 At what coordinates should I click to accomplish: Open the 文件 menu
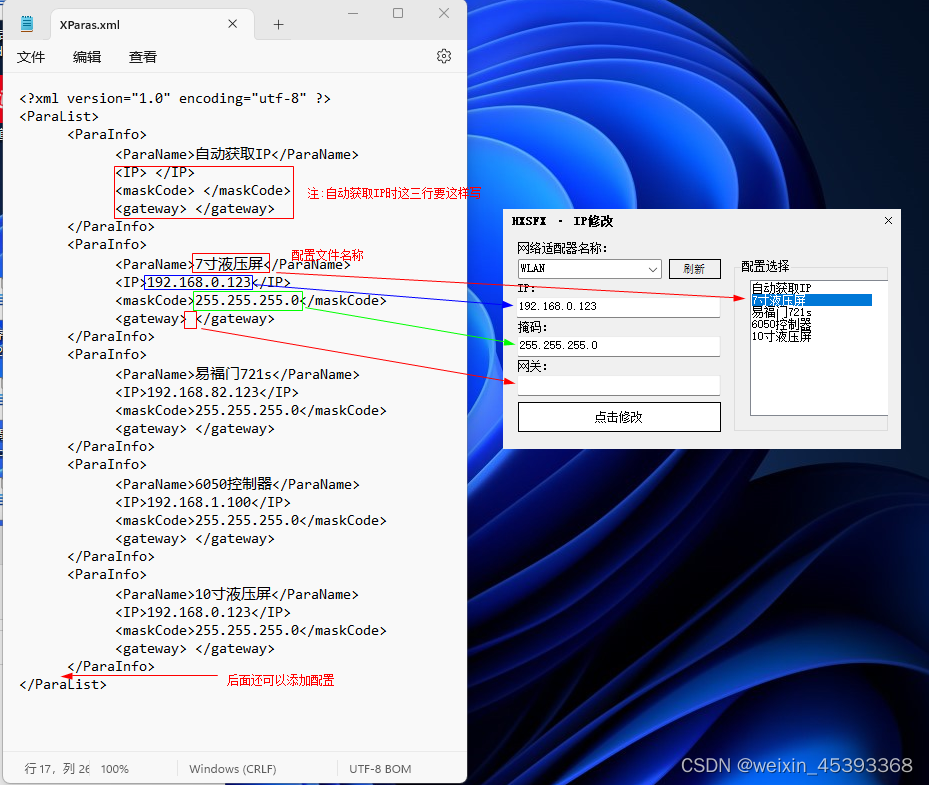click(31, 57)
